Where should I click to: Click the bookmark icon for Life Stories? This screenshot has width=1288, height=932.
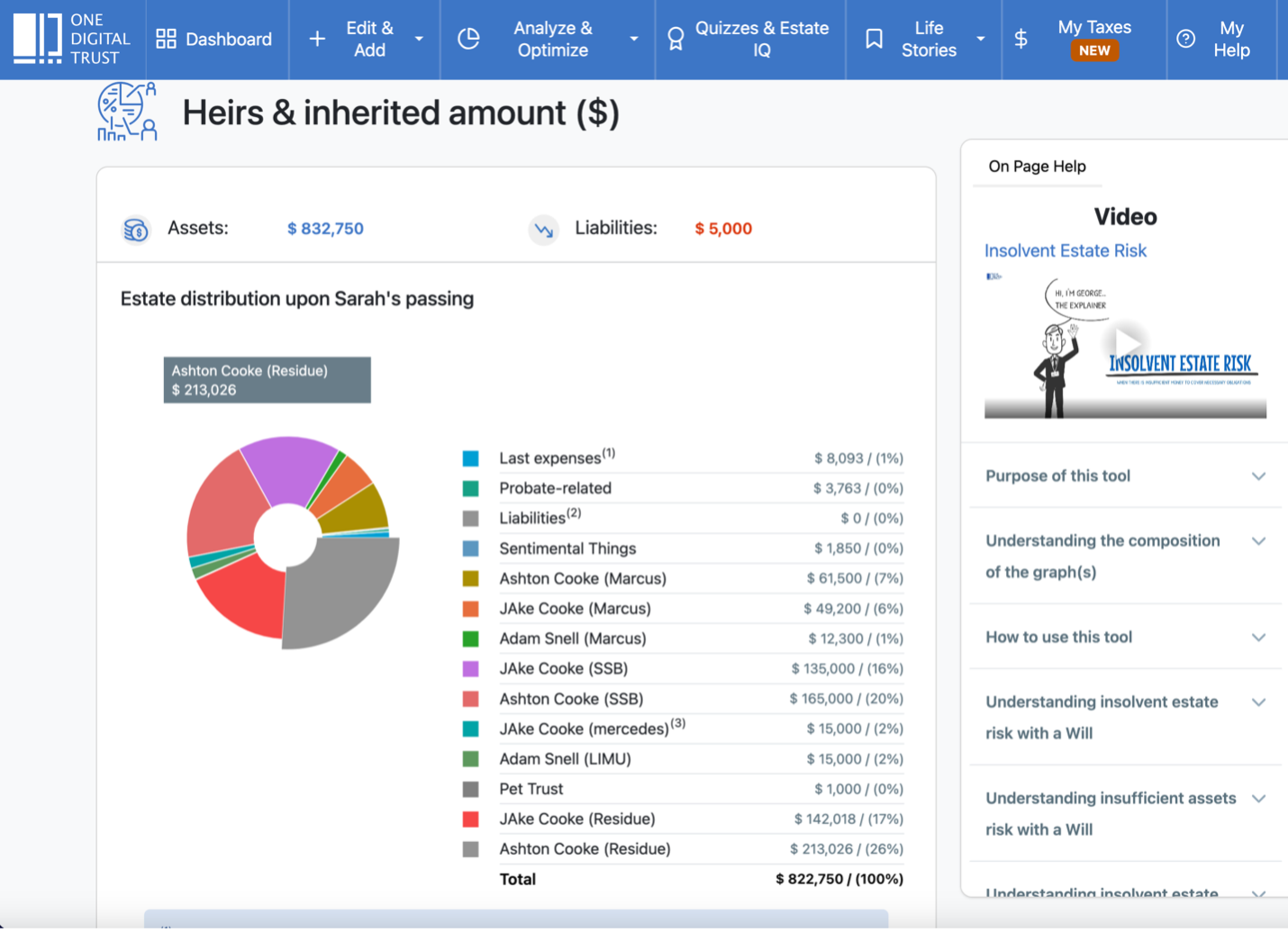(x=874, y=39)
